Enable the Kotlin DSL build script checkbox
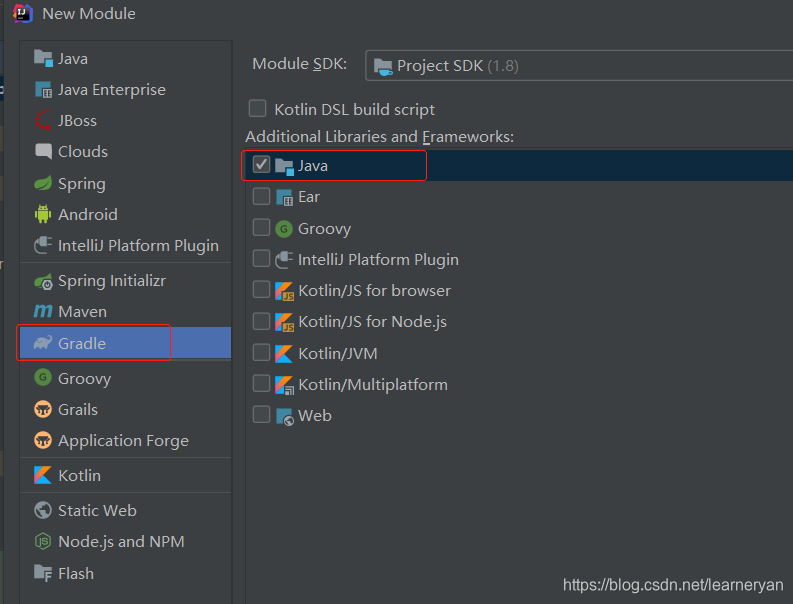Viewport: 793px width, 604px height. pos(257,108)
